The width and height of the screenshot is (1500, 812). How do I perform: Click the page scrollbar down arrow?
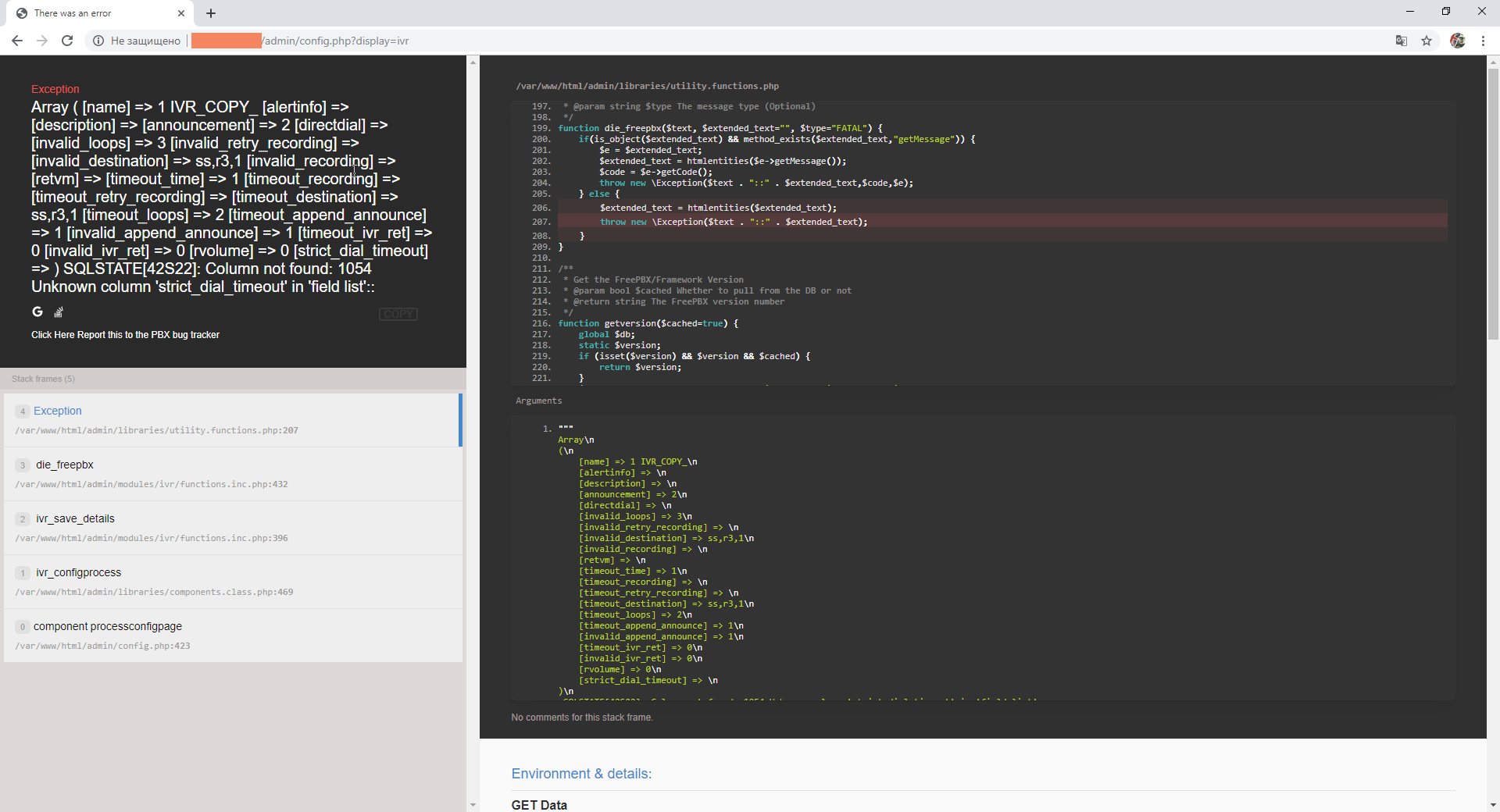pyautogui.click(x=1493, y=805)
